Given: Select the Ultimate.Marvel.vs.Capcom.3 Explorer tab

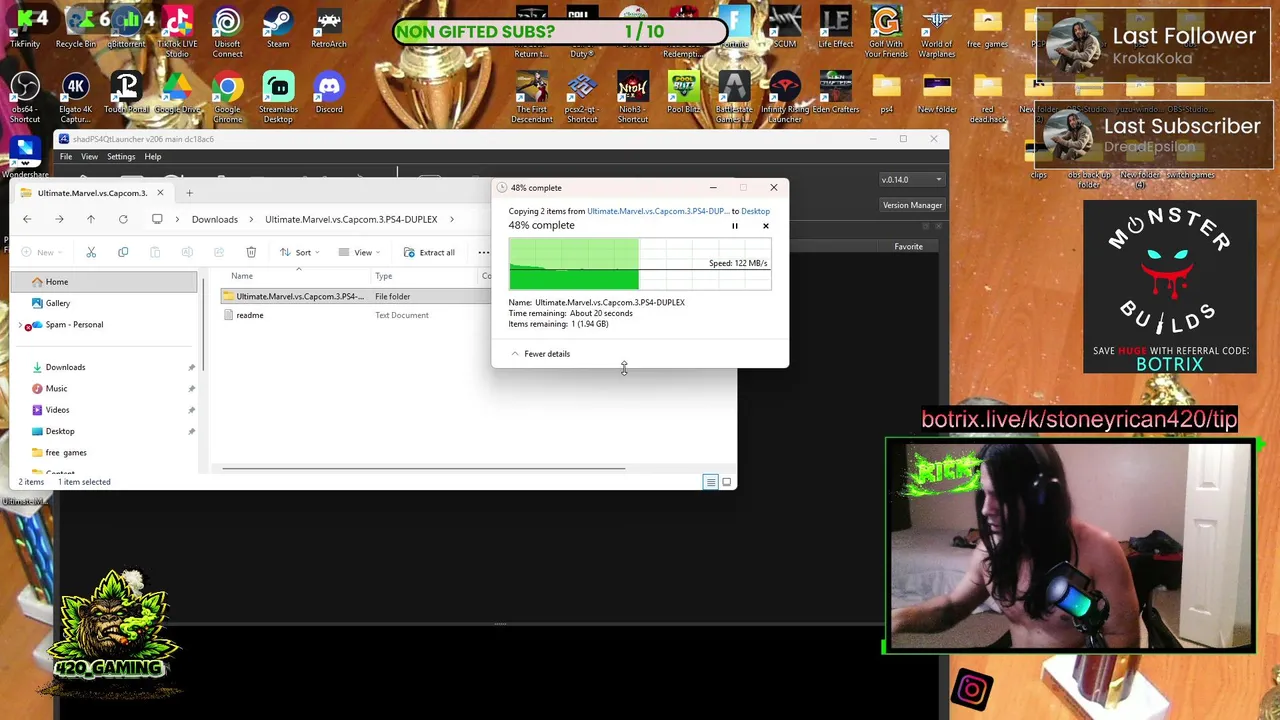Looking at the screenshot, I should [x=90, y=193].
